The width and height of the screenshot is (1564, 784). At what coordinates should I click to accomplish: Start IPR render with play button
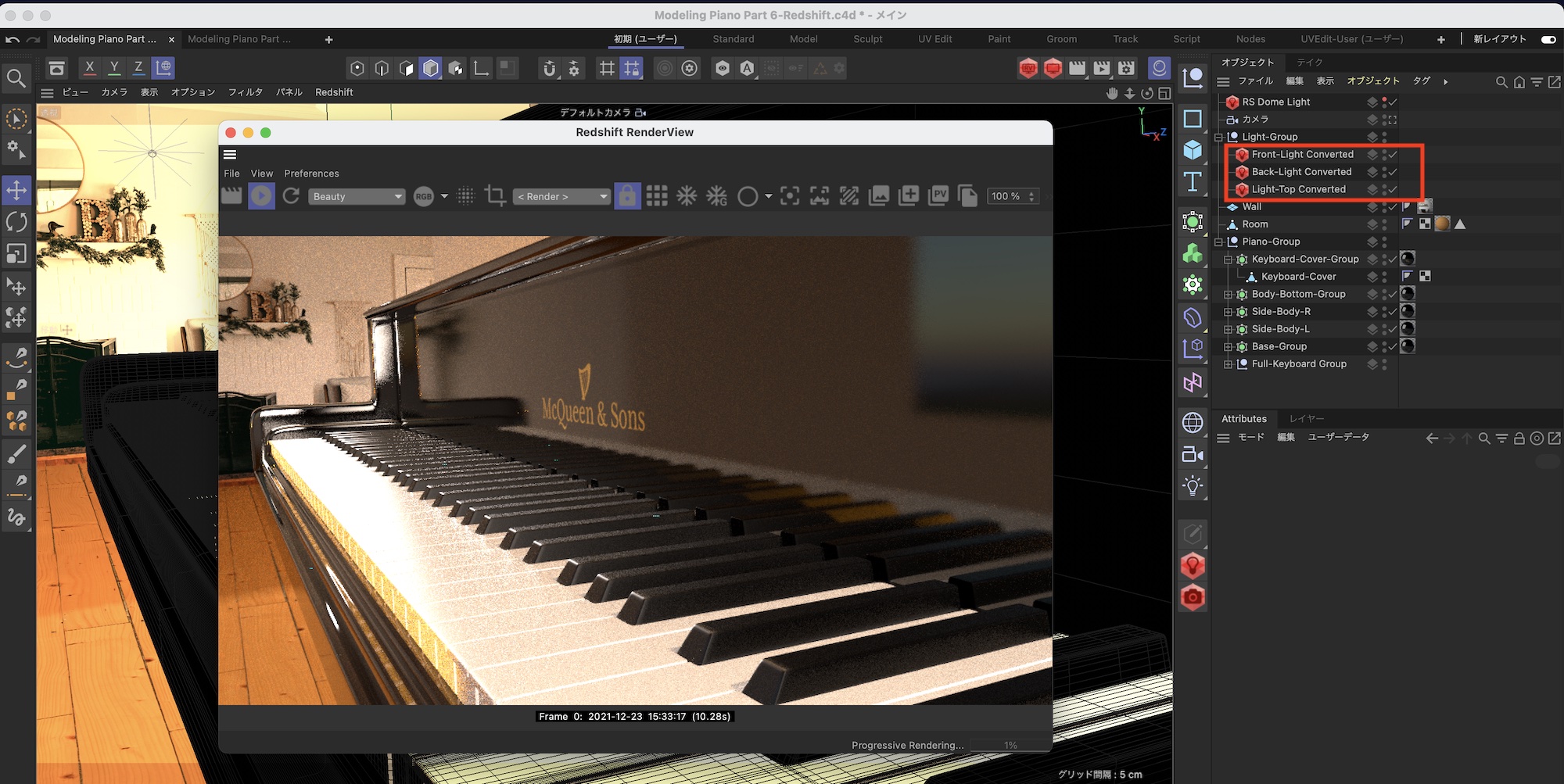[261, 196]
